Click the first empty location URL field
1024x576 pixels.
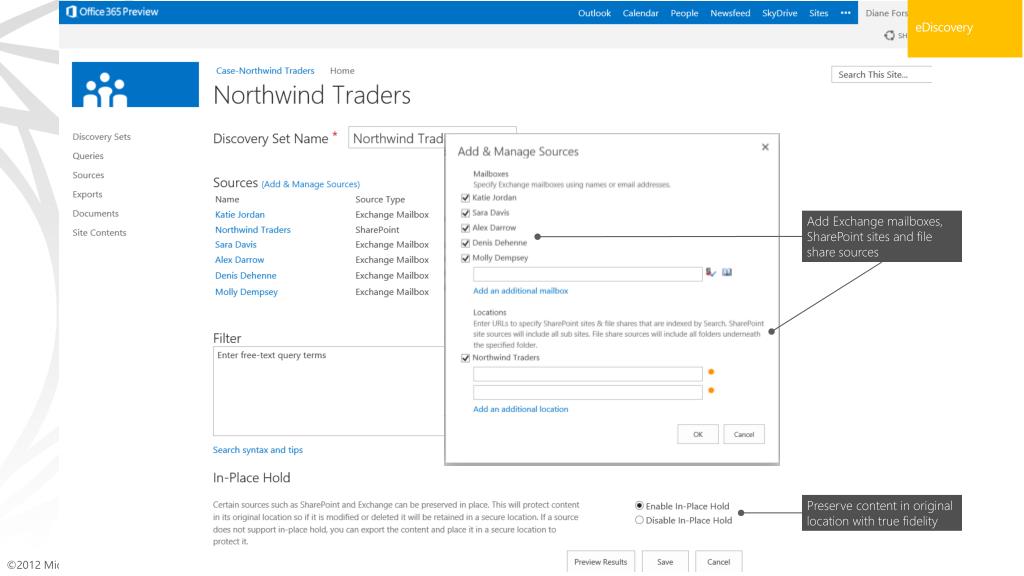[588, 374]
